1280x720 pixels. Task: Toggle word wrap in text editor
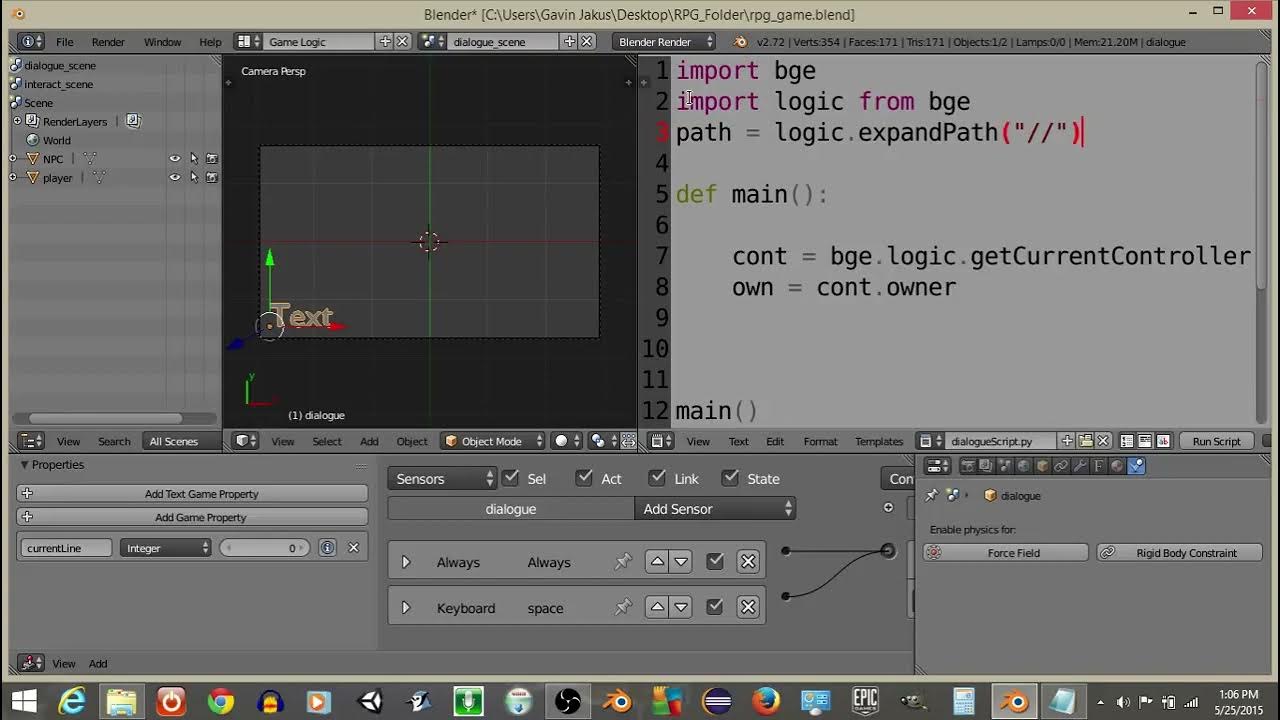(x=1145, y=441)
